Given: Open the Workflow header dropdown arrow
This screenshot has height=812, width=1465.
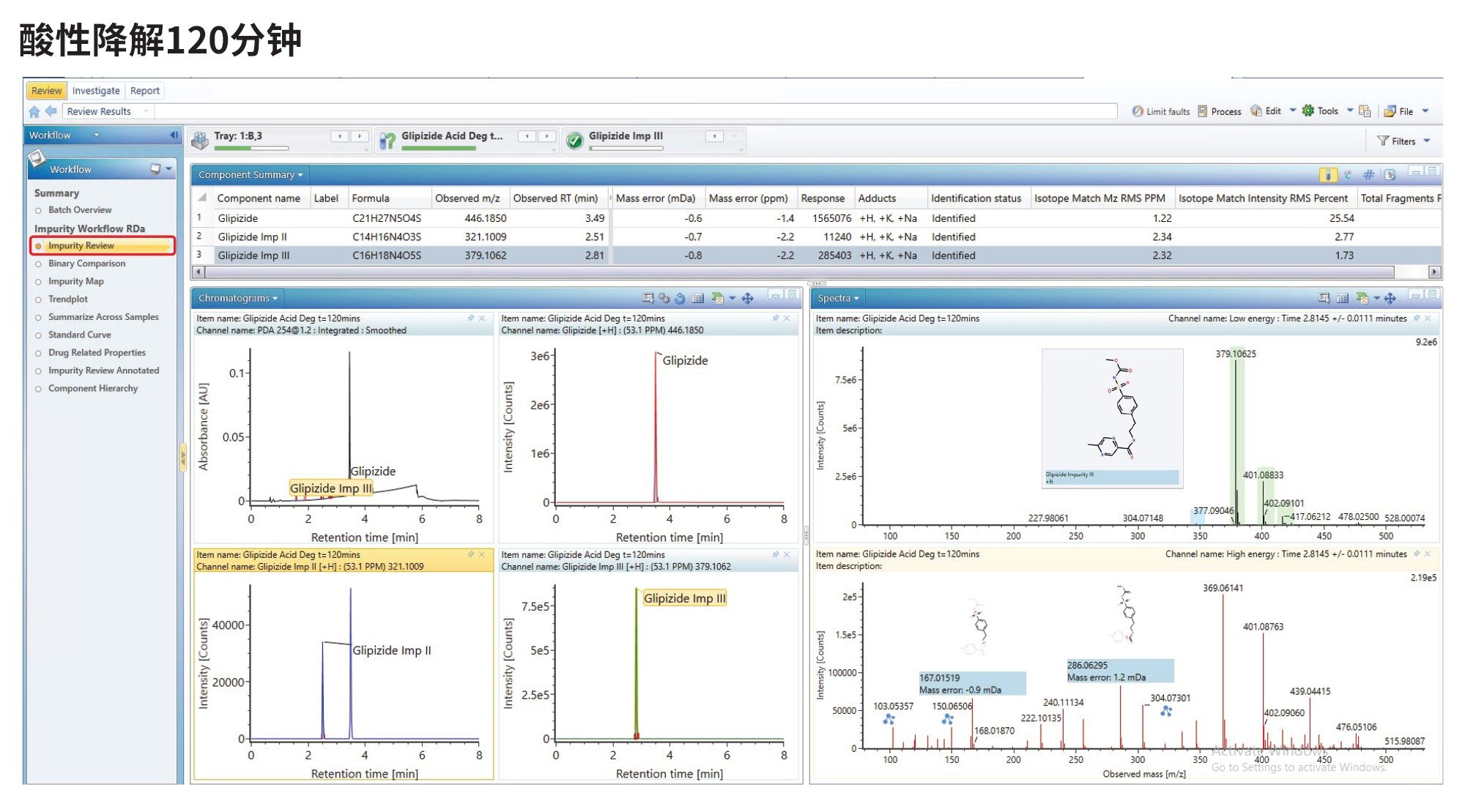Looking at the screenshot, I should pyautogui.click(x=96, y=135).
